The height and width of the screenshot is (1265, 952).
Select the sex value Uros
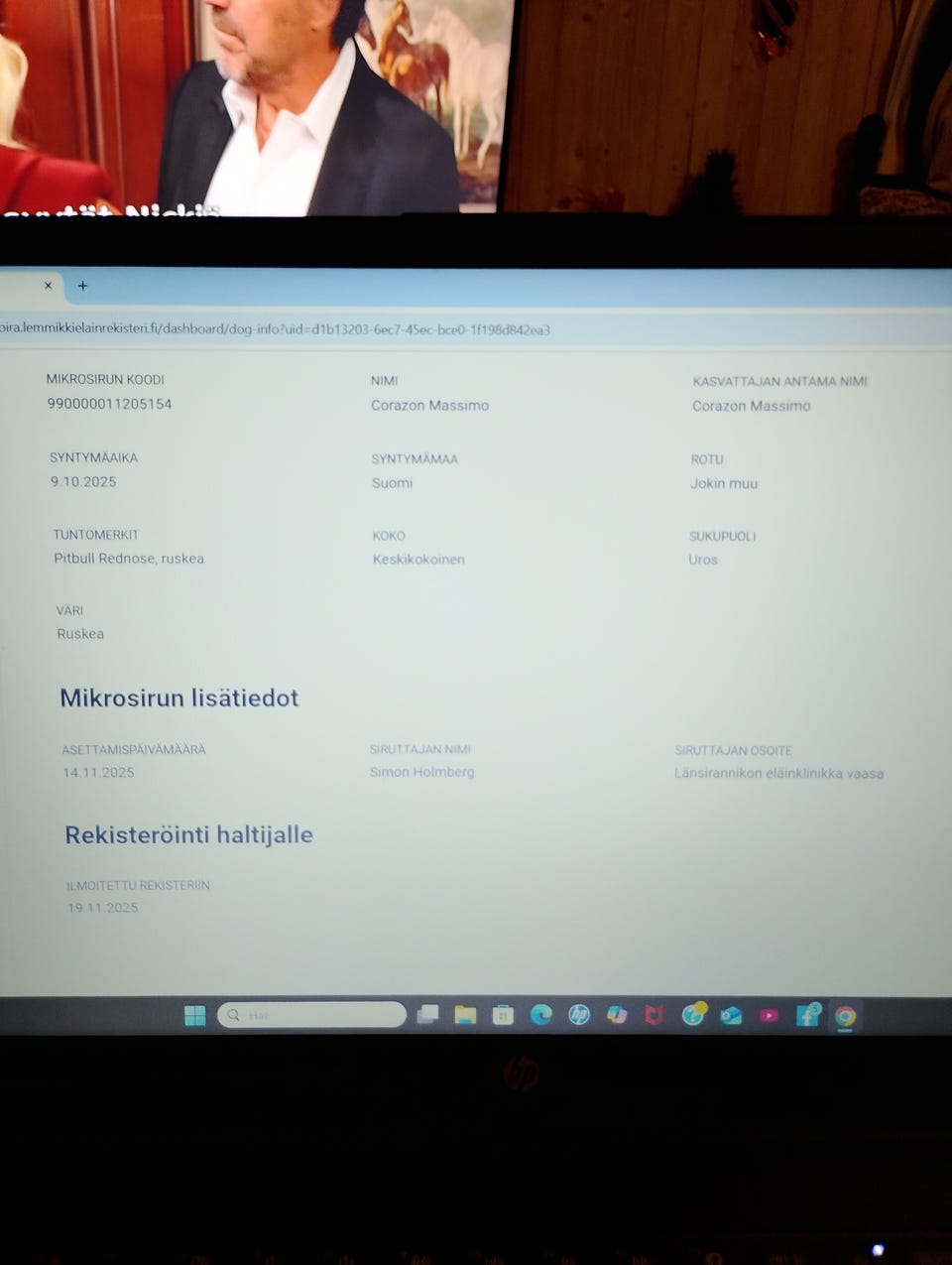click(703, 560)
